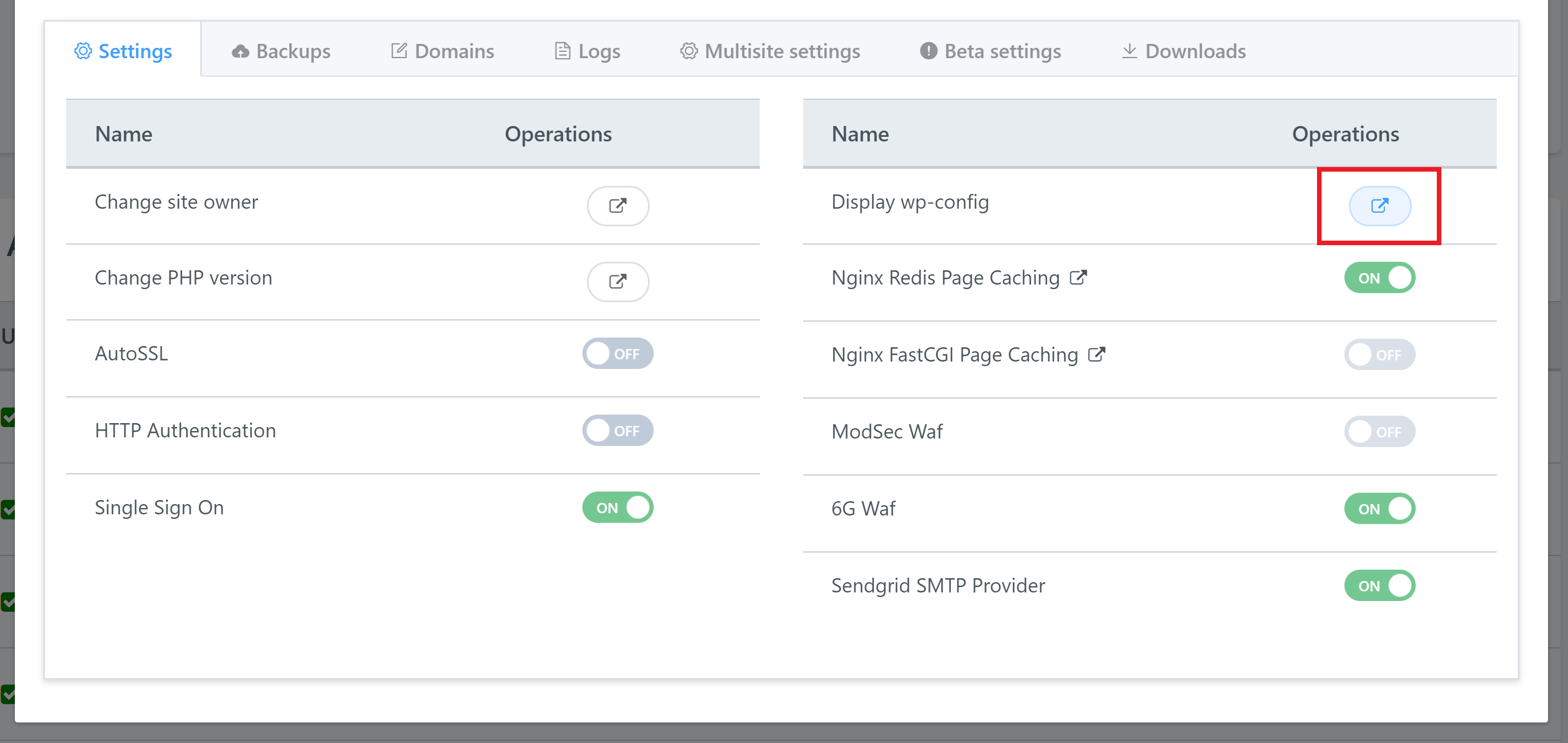This screenshot has height=743, width=1568.
Task: Click the 'ModSec Waf' row label
Action: pos(888,432)
